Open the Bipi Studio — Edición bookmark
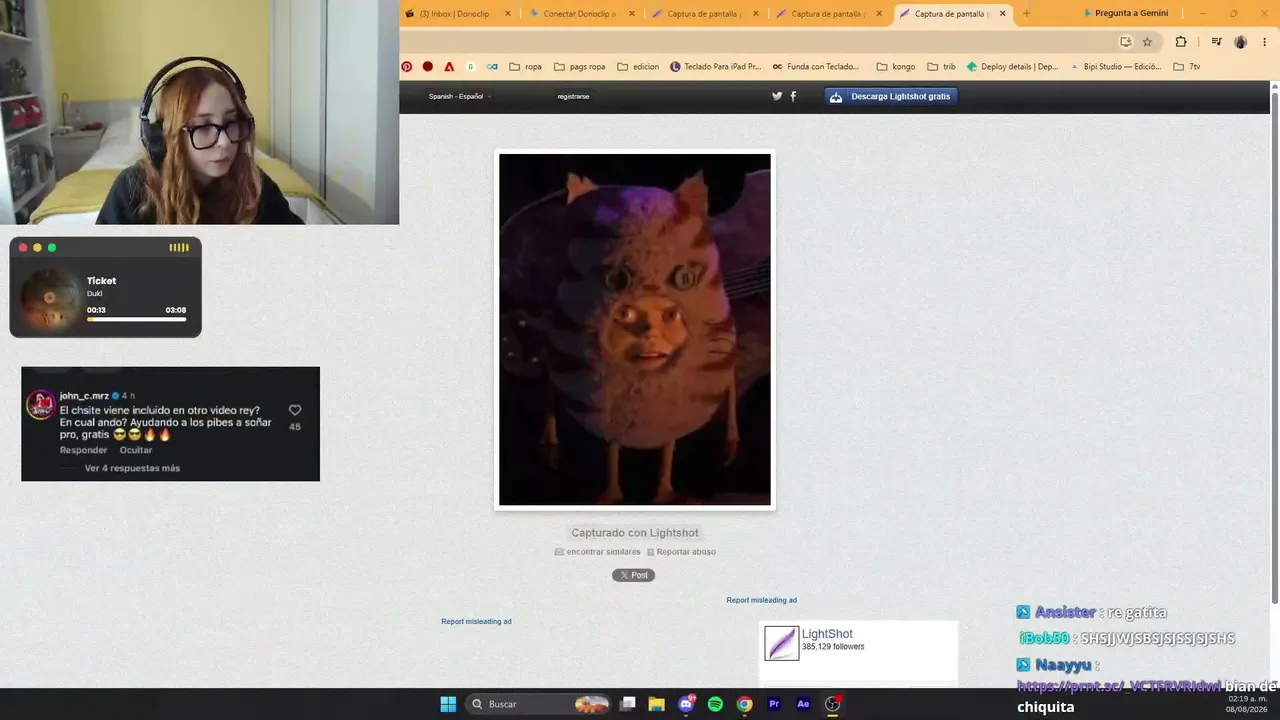Screen dimensions: 1280x720 coord(1115,67)
